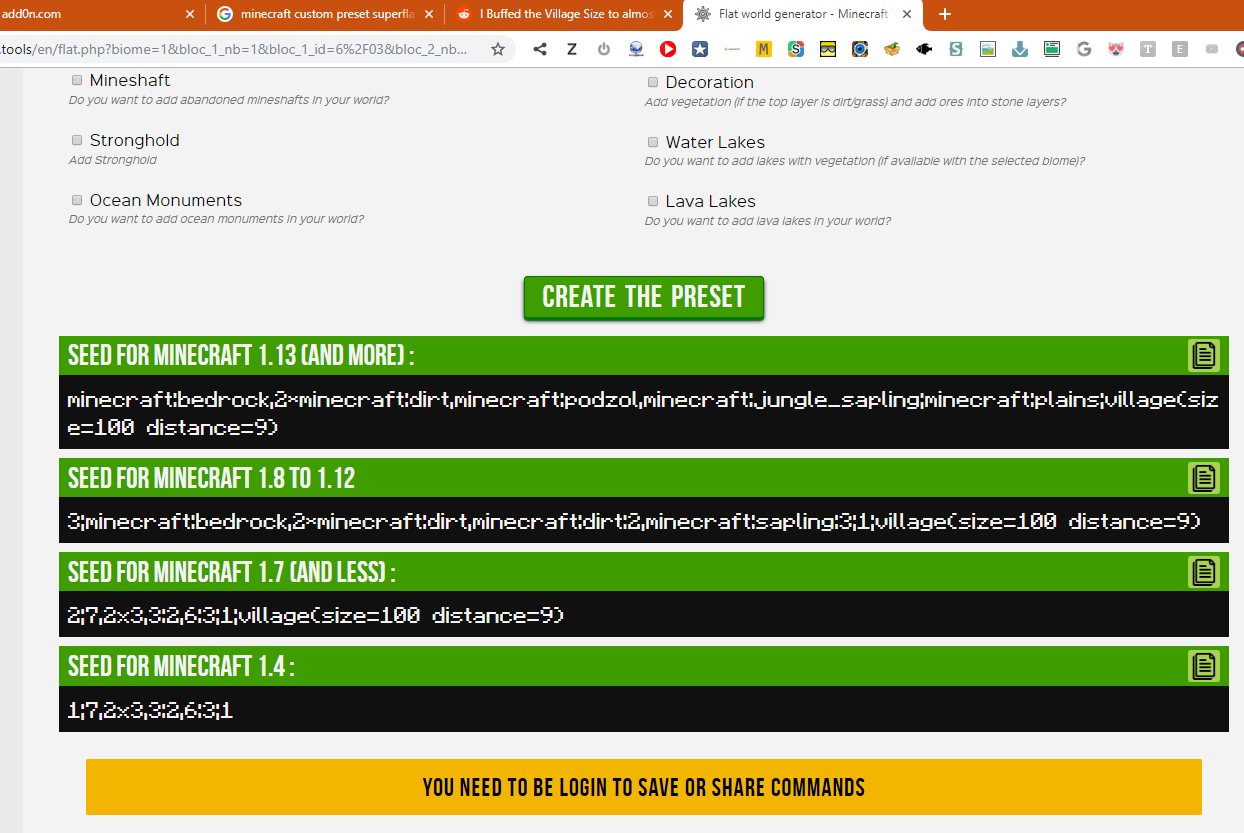
Task: Click the Seed for Minecraft 1.8 to 1.12 heading
Action: pos(211,478)
